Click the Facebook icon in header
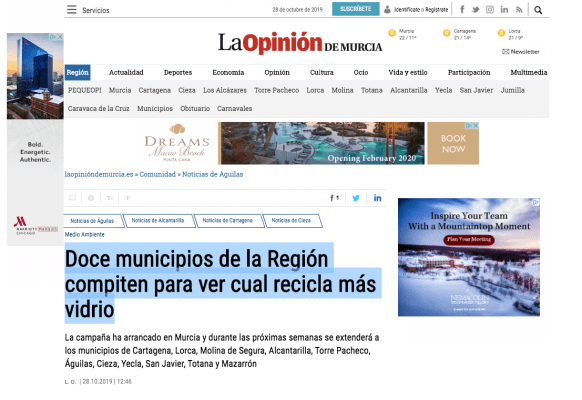Image resolution: width=582 pixels, height=400 pixels. point(462,9)
